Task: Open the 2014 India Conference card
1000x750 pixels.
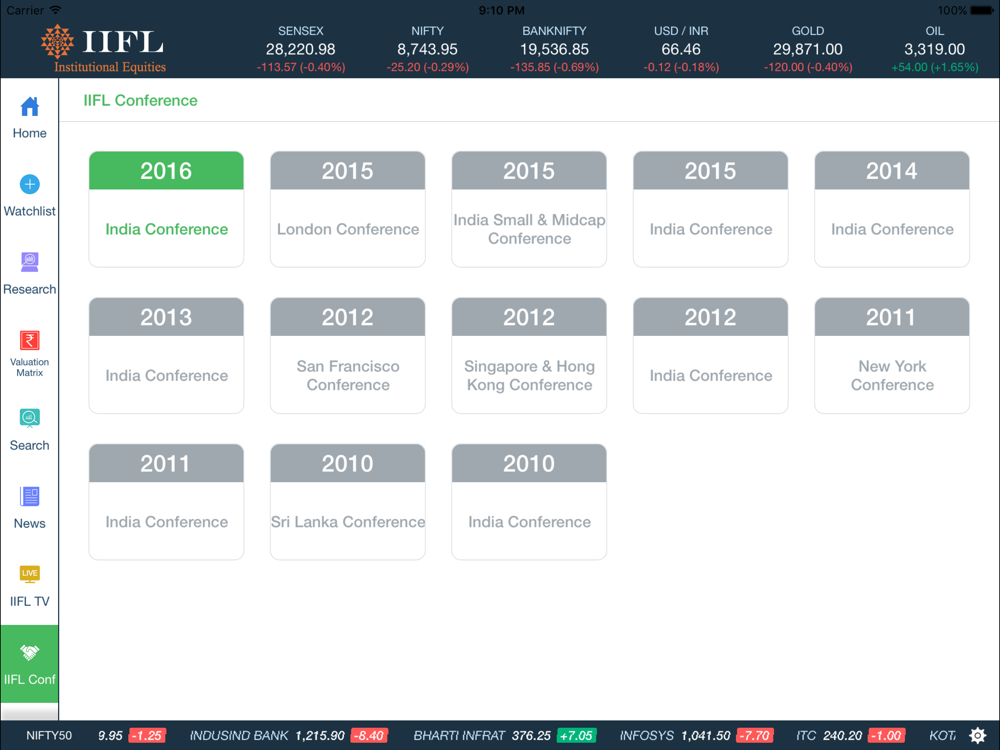Action: (892, 209)
